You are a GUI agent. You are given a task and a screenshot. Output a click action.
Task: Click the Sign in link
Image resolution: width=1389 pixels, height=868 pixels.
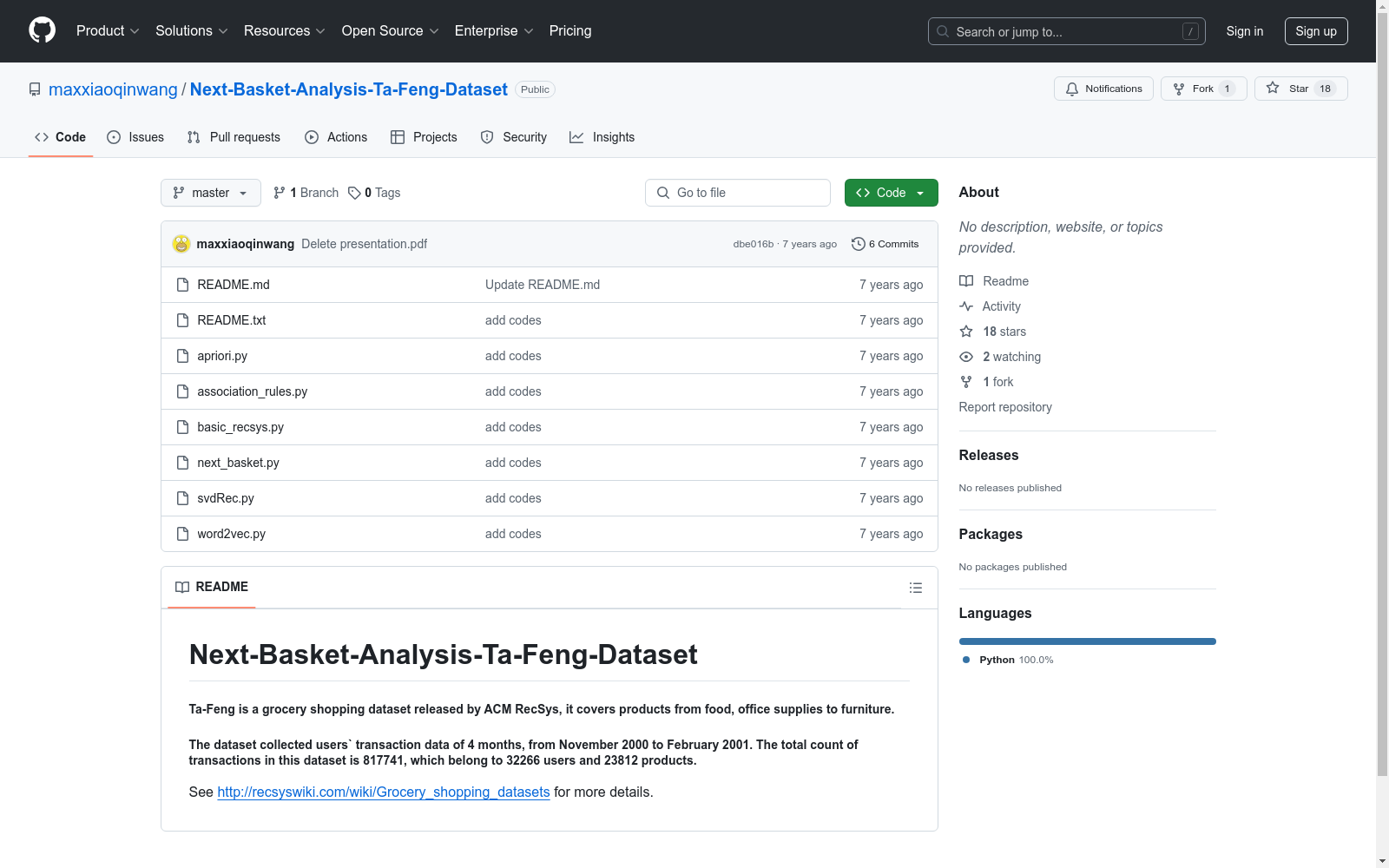(1245, 31)
